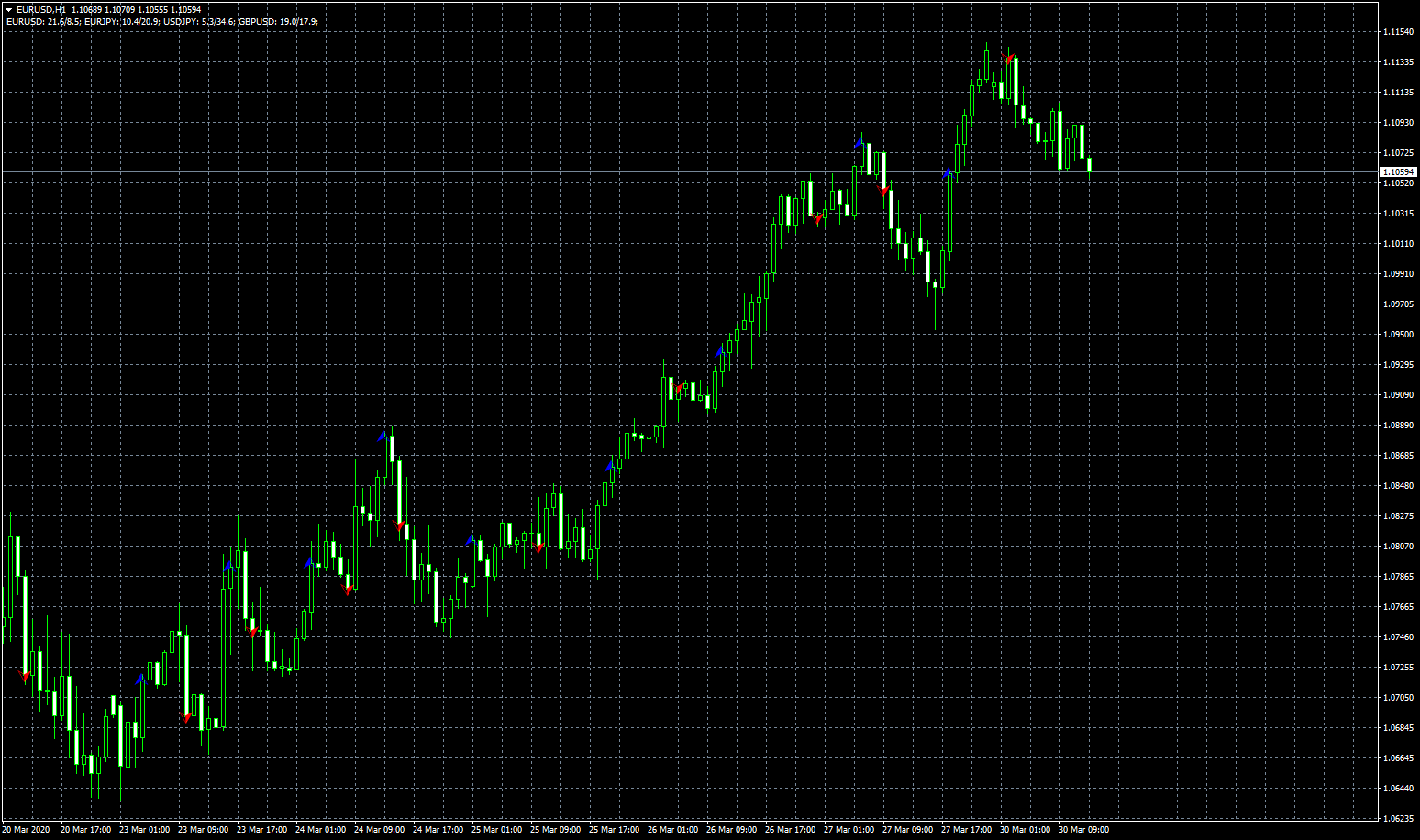Click the indicator label 'EURUSD: 21.6/8.5'
Viewport: 1420px width, 840px height.
[42, 21]
